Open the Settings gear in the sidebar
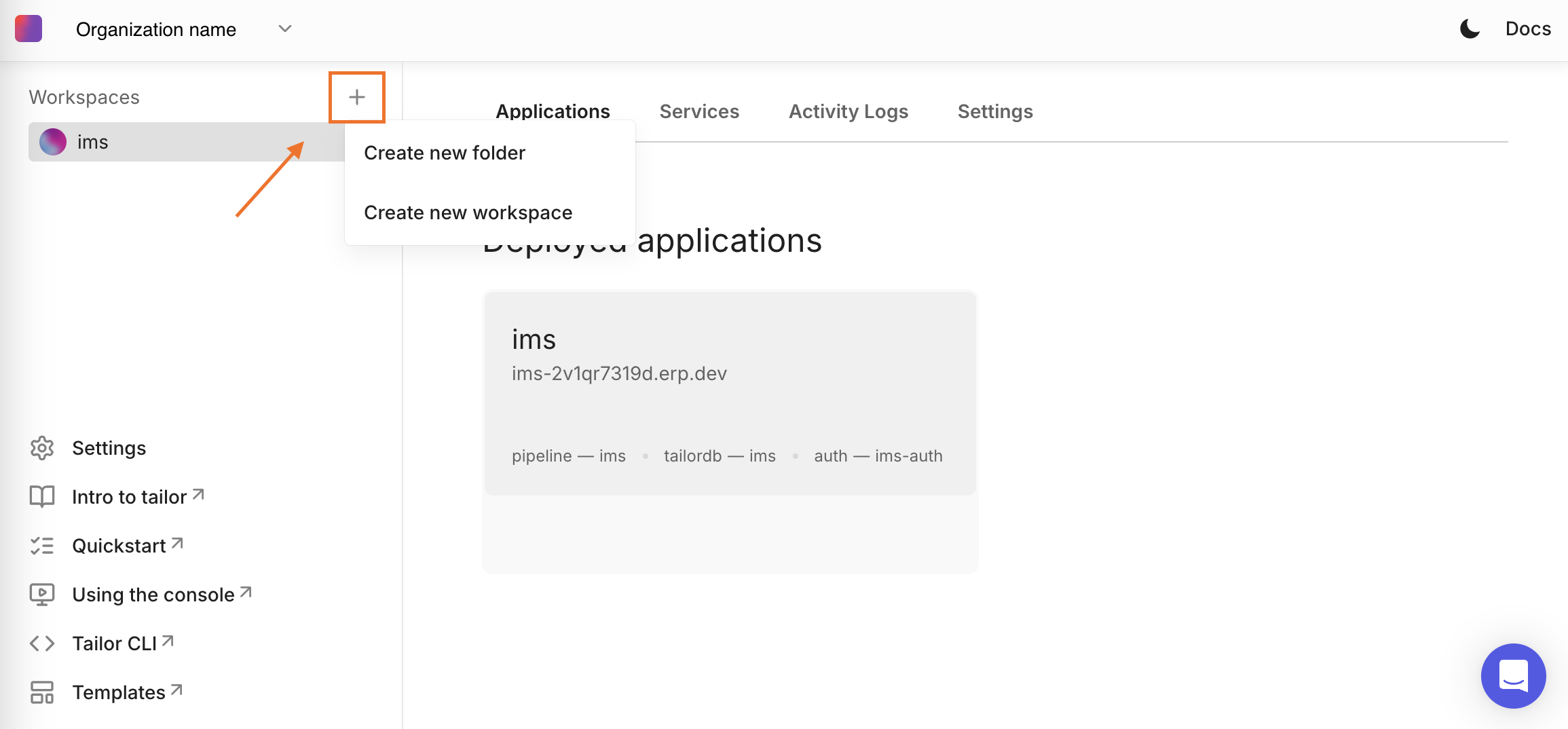The height and width of the screenshot is (729, 1568). click(x=42, y=448)
